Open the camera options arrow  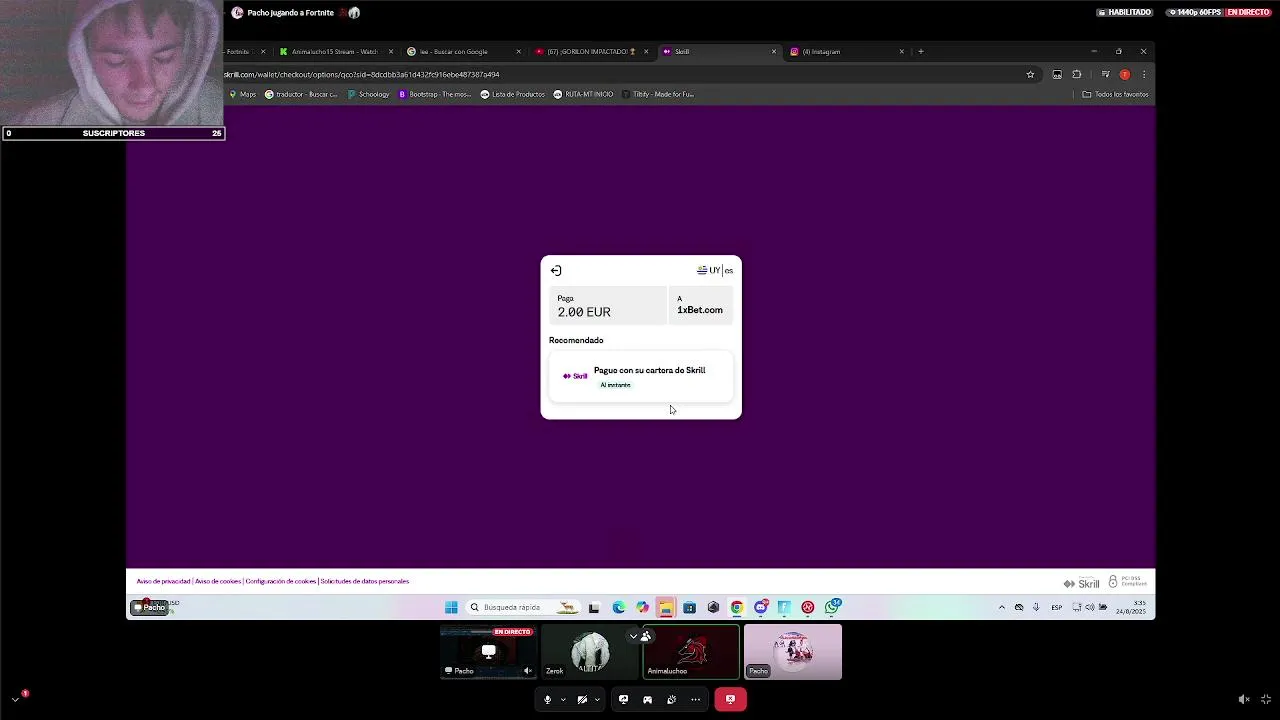pos(598,699)
